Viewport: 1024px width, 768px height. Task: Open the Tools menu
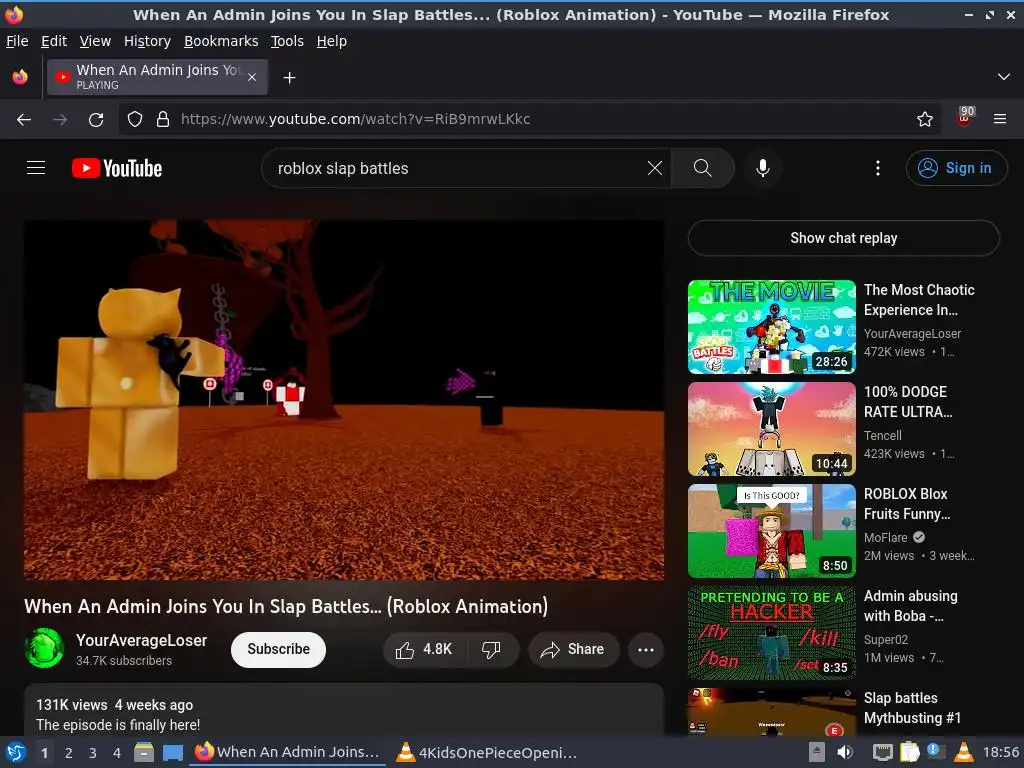point(287,41)
